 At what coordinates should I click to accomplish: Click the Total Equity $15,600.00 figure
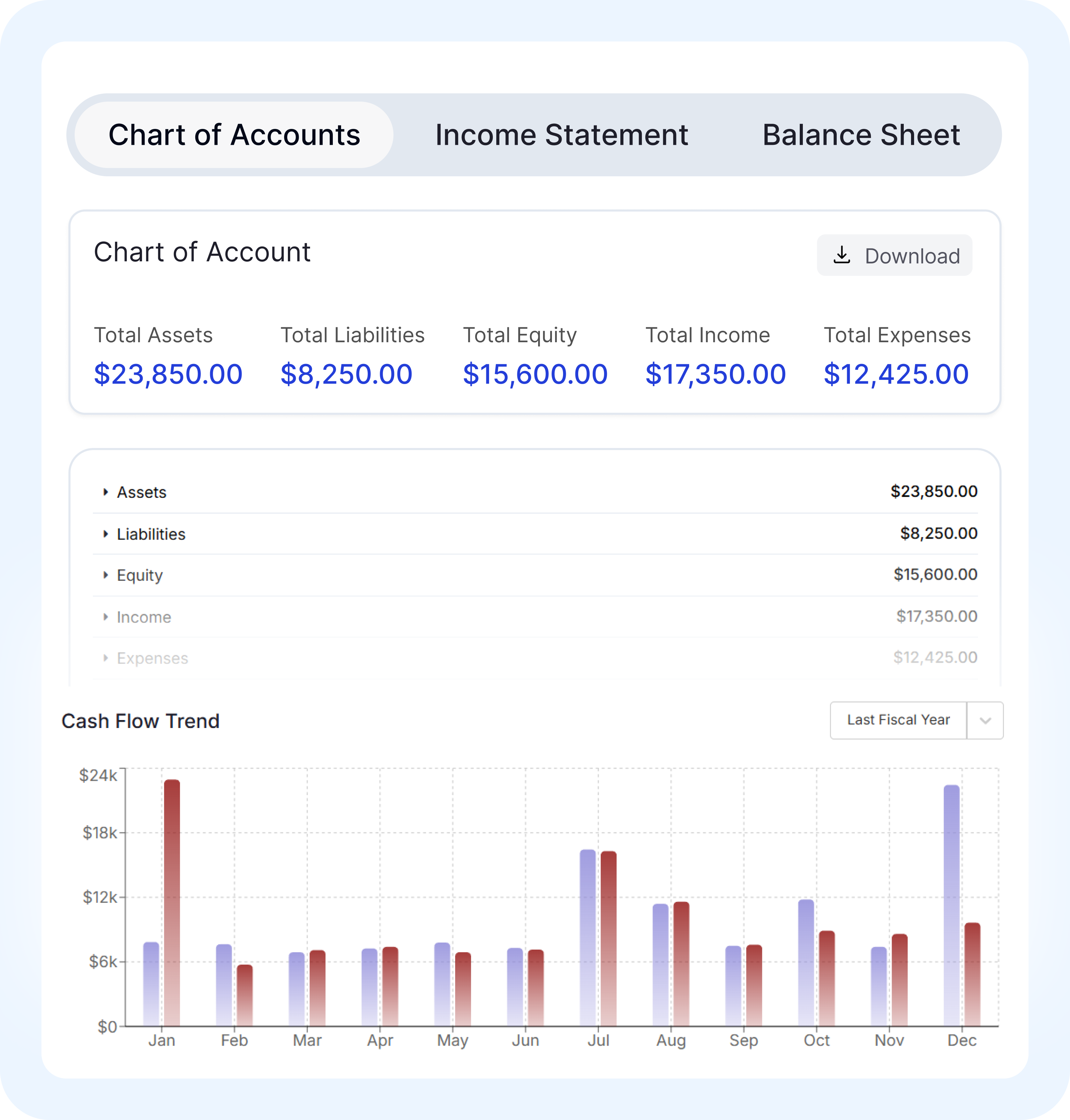(535, 374)
